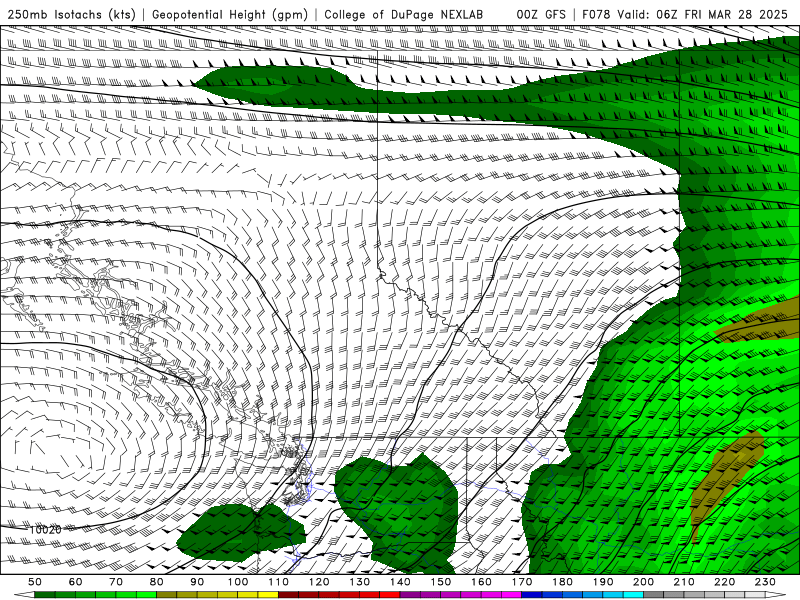This screenshot has width=800, height=600.
Task: Click the '00Z GFS' model run text
Action: 541,14
